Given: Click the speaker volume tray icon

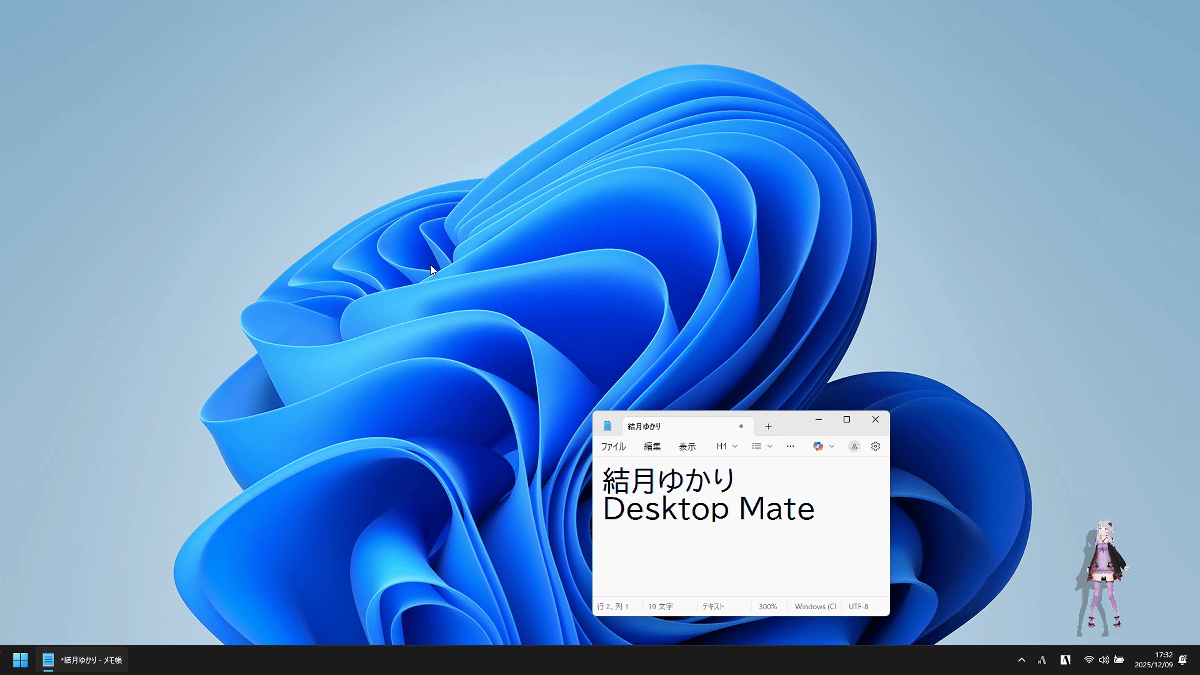Looking at the screenshot, I should pos(1104,660).
